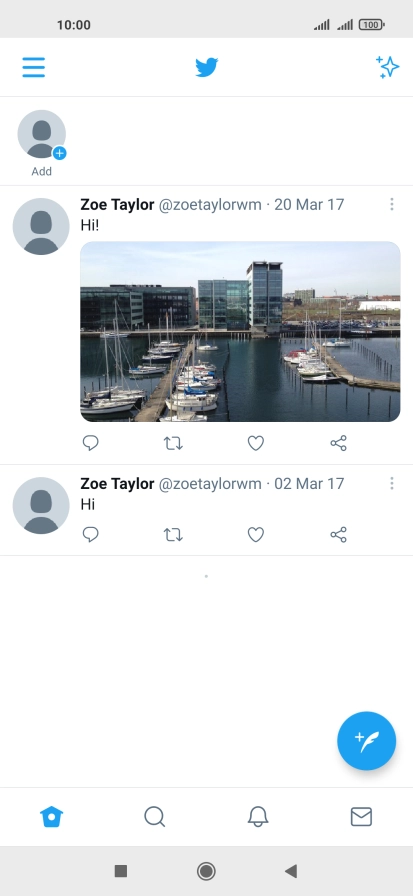Retweet the 02 Mar 17 "Hi" tweet
This screenshot has height=896, width=413.
[173, 534]
